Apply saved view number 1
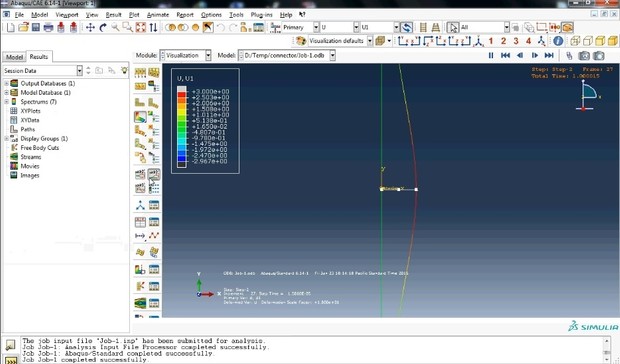The image size is (620, 364). [491, 41]
